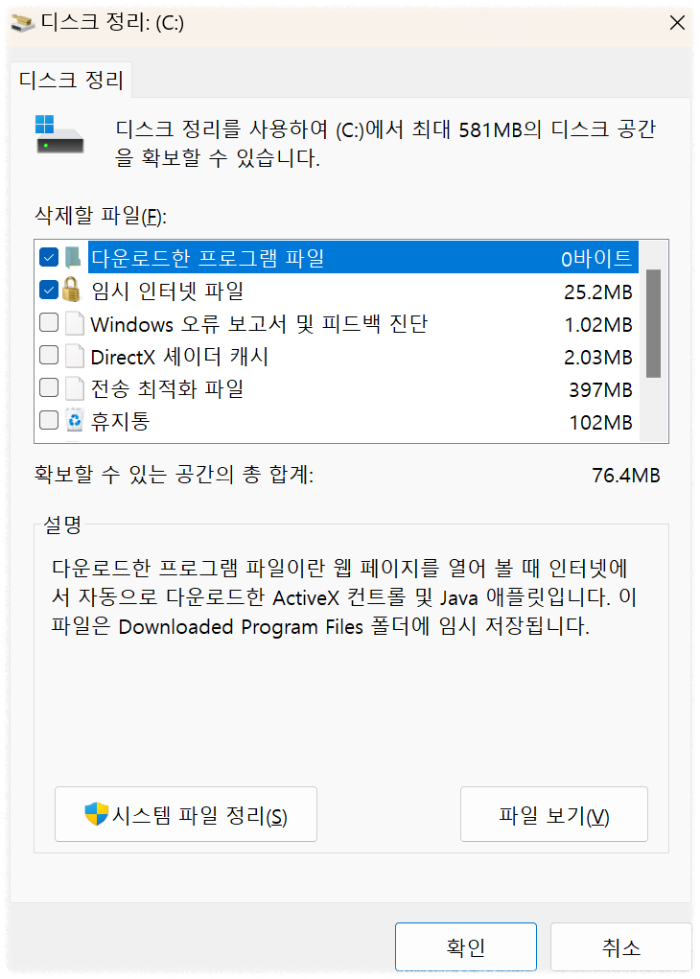This screenshot has height=979, width=700.
Task: Enable DirectX 셰이더 캐시 cleanup
Action: (47, 355)
